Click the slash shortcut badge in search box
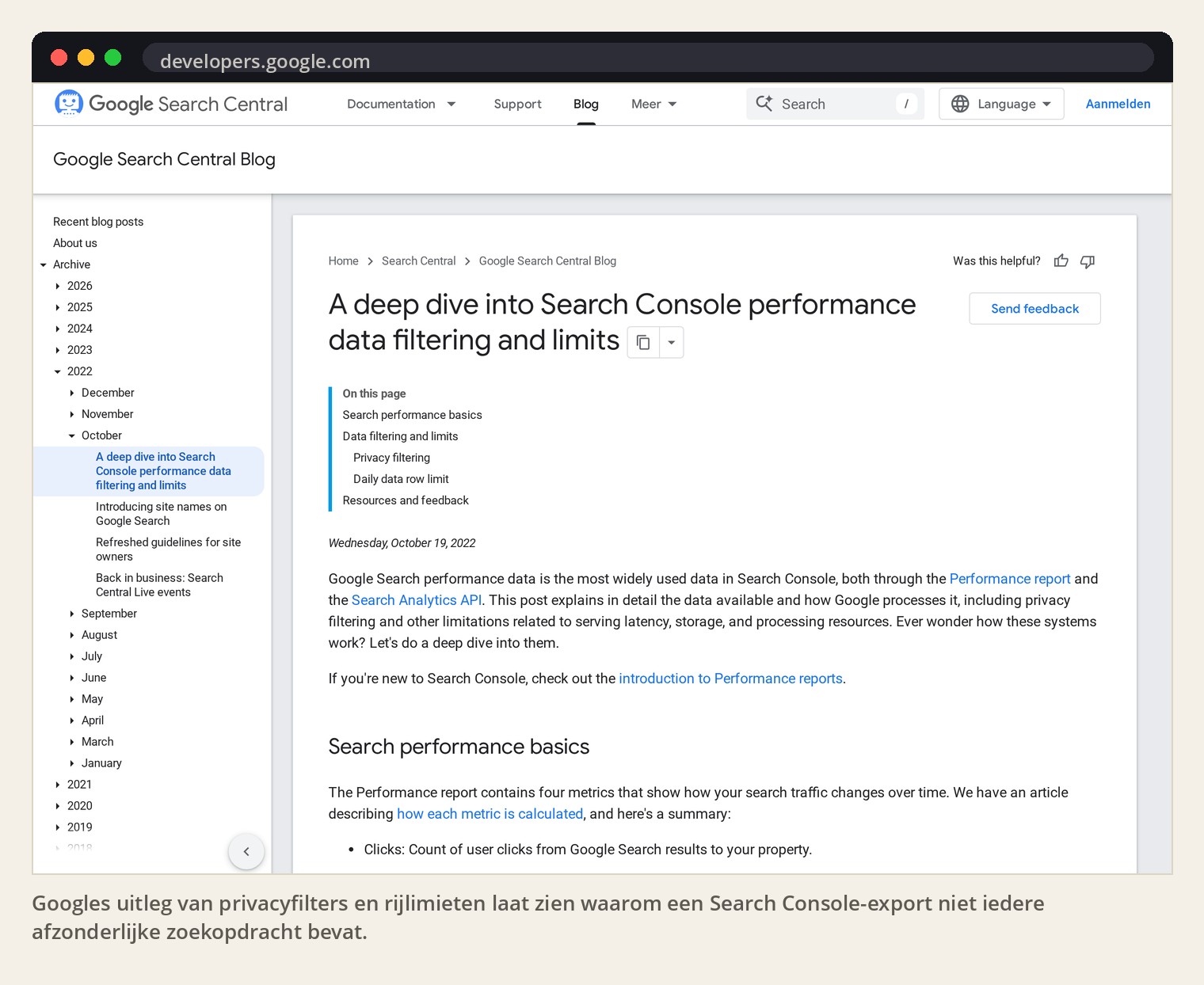1204x985 pixels. (x=906, y=104)
